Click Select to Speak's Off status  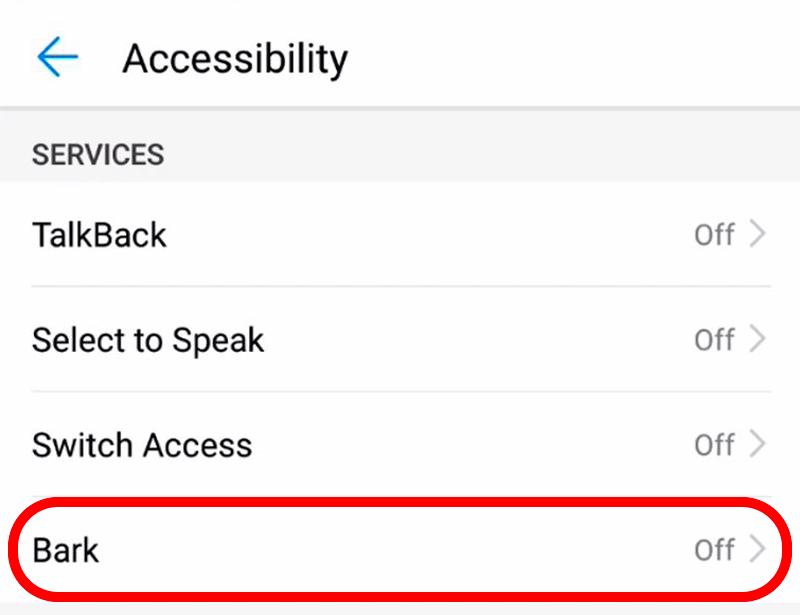coord(714,340)
